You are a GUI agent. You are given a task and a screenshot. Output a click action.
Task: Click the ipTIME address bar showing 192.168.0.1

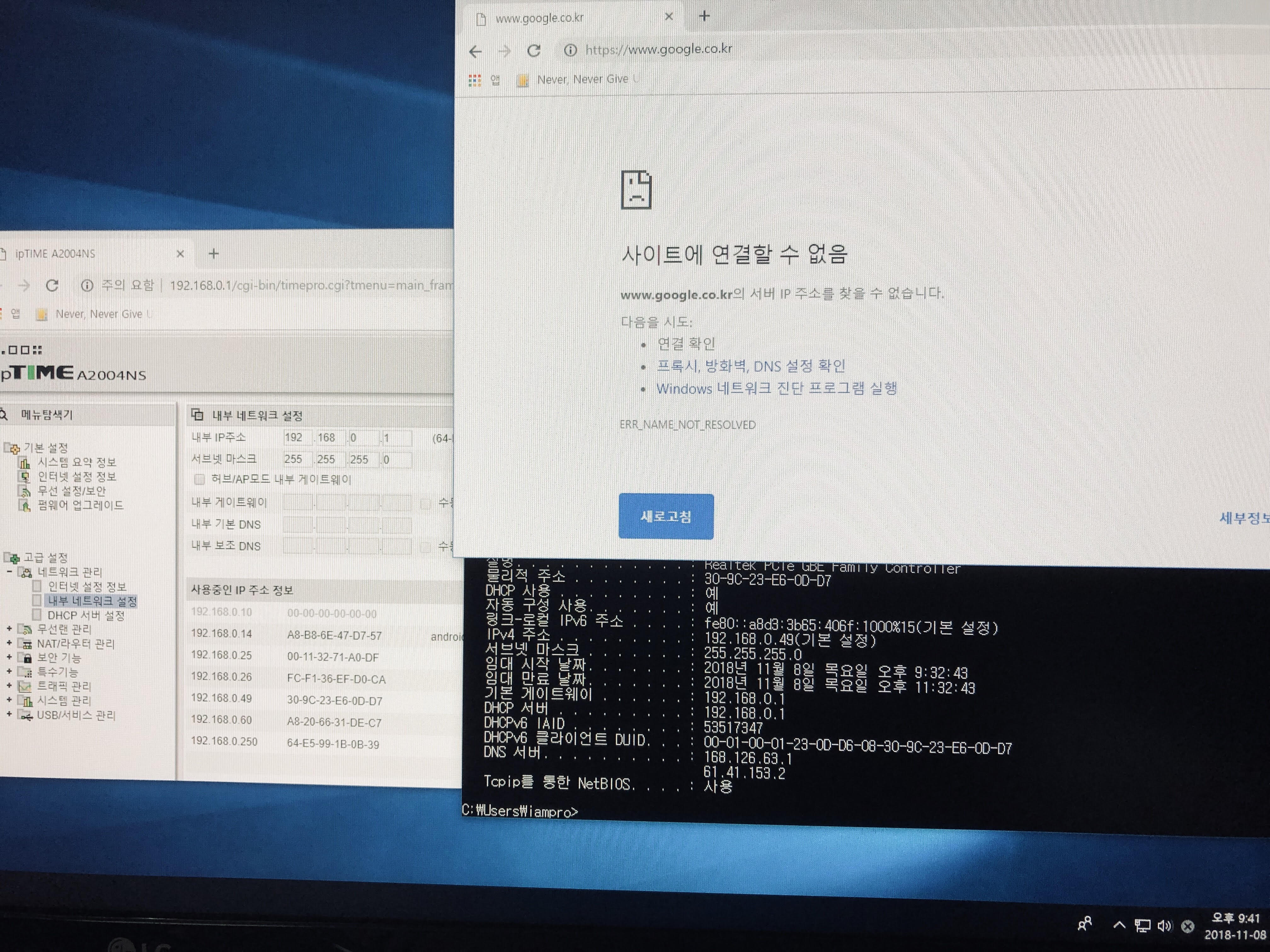click(x=311, y=285)
